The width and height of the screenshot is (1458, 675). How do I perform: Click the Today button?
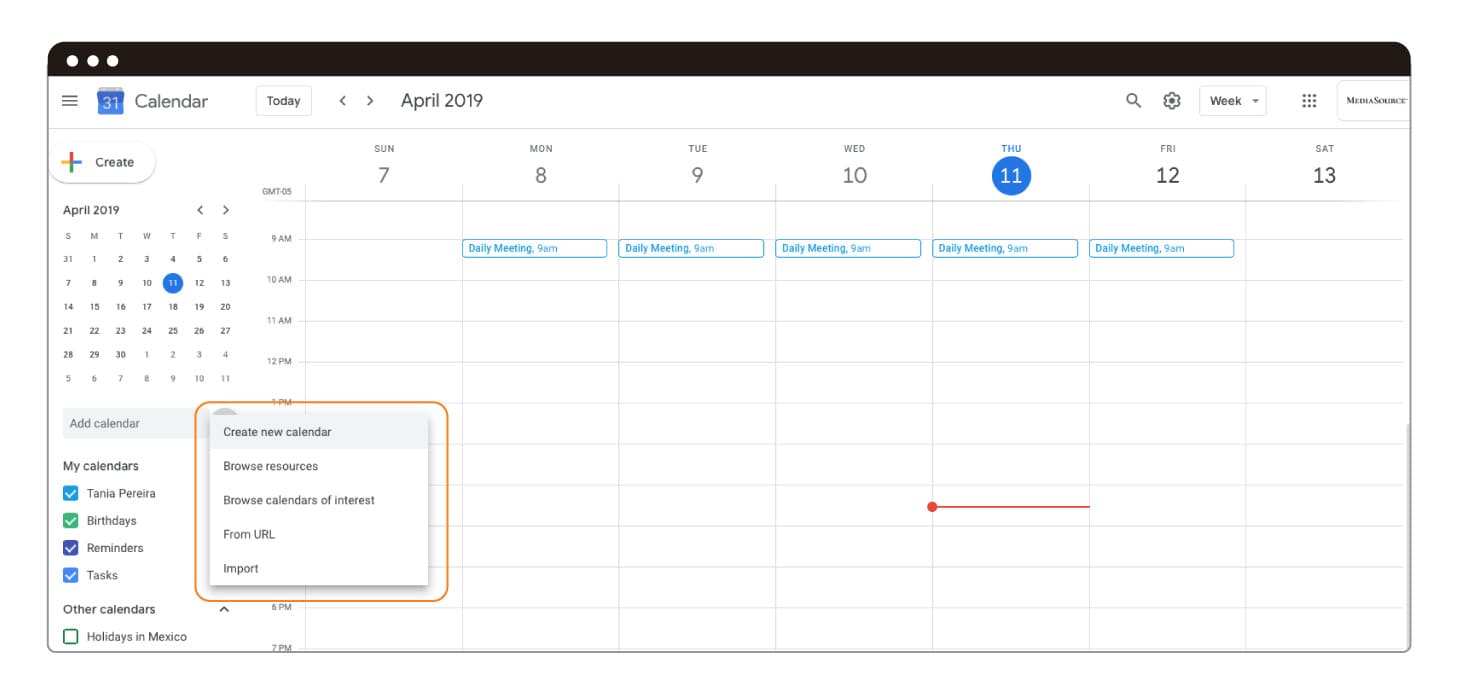click(283, 101)
